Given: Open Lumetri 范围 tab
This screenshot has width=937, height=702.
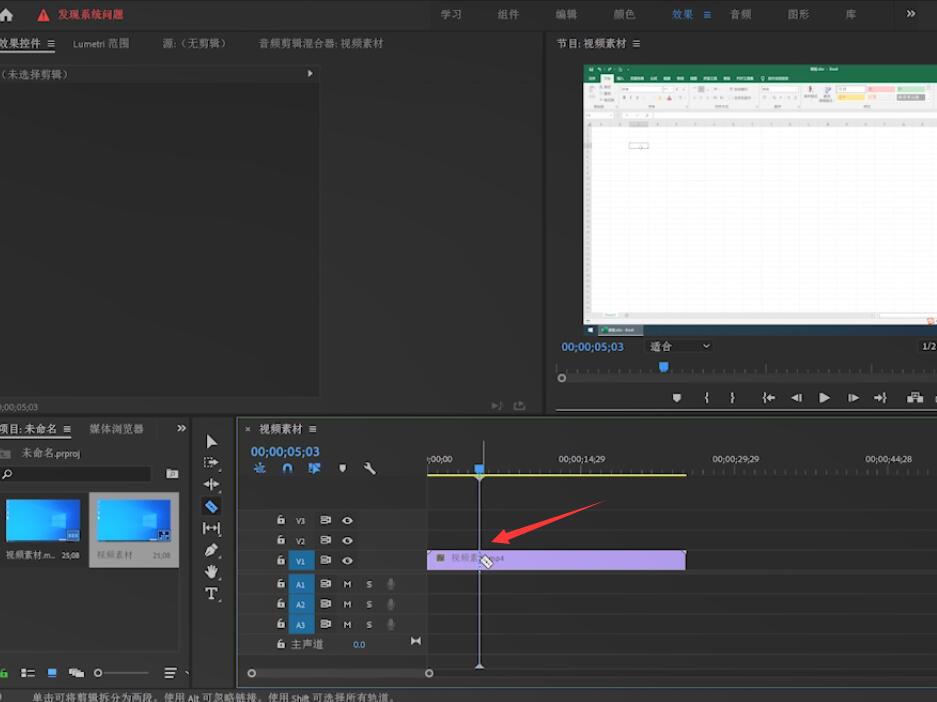Looking at the screenshot, I should 101,44.
